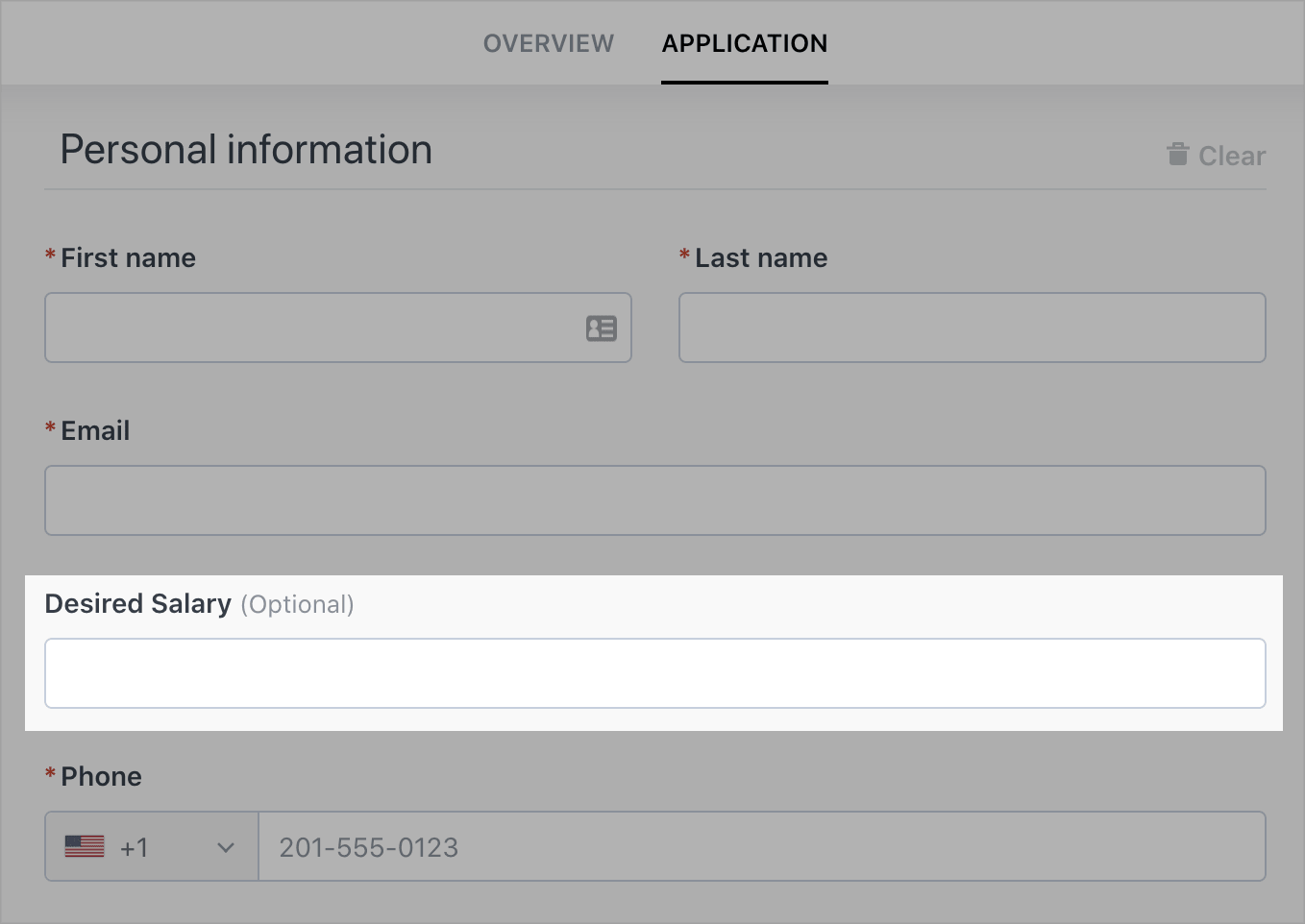Click into the Email input field

[x=654, y=500]
